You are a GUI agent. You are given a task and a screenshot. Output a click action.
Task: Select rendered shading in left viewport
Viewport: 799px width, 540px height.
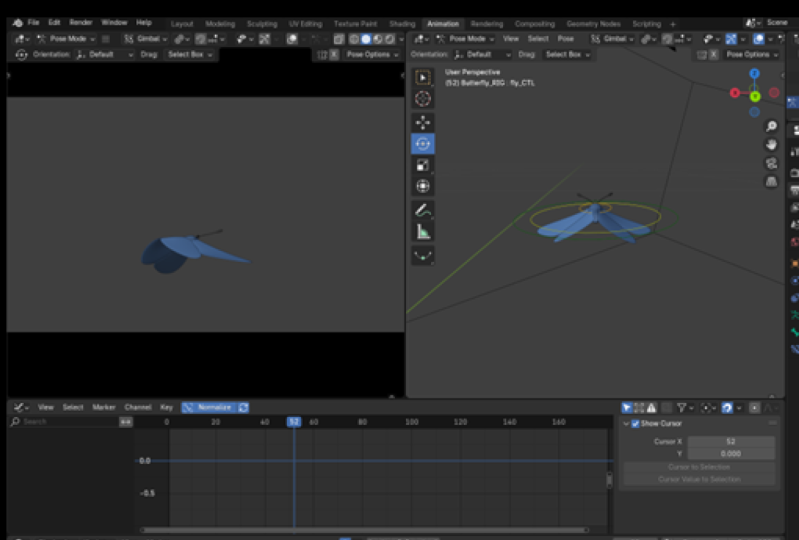(x=390, y=39)
